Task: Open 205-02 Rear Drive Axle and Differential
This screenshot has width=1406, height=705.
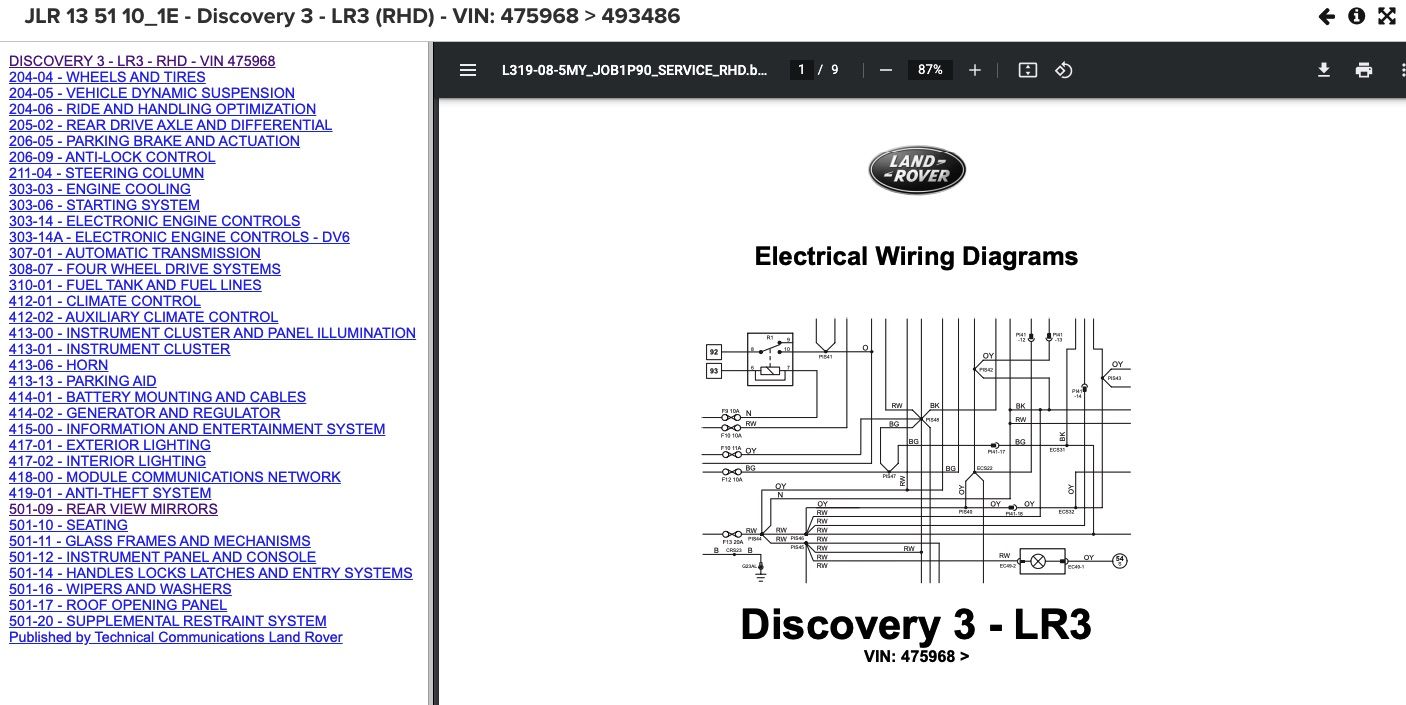Action: [x=170, y=125]
